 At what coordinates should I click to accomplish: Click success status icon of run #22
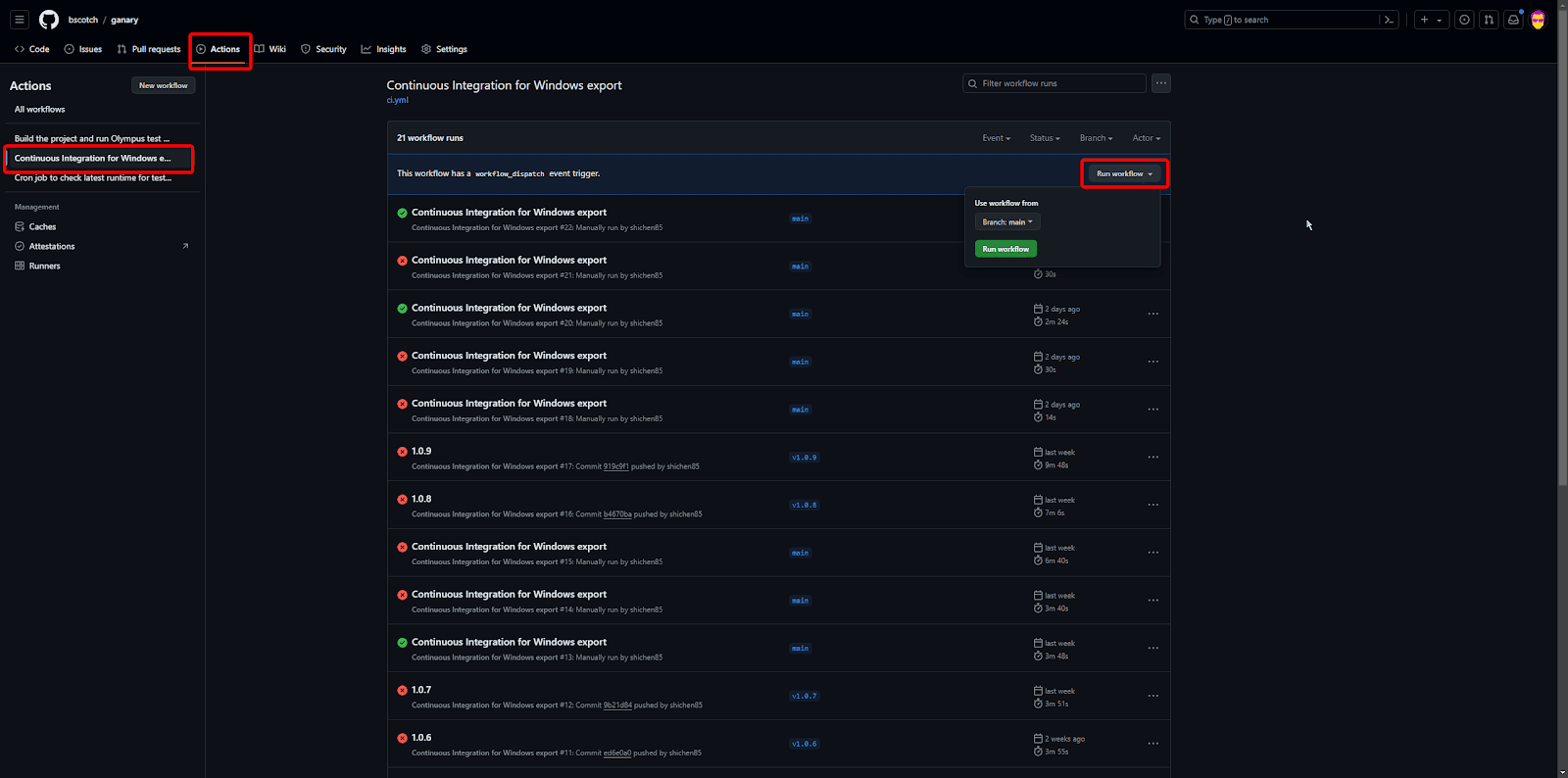402,213
